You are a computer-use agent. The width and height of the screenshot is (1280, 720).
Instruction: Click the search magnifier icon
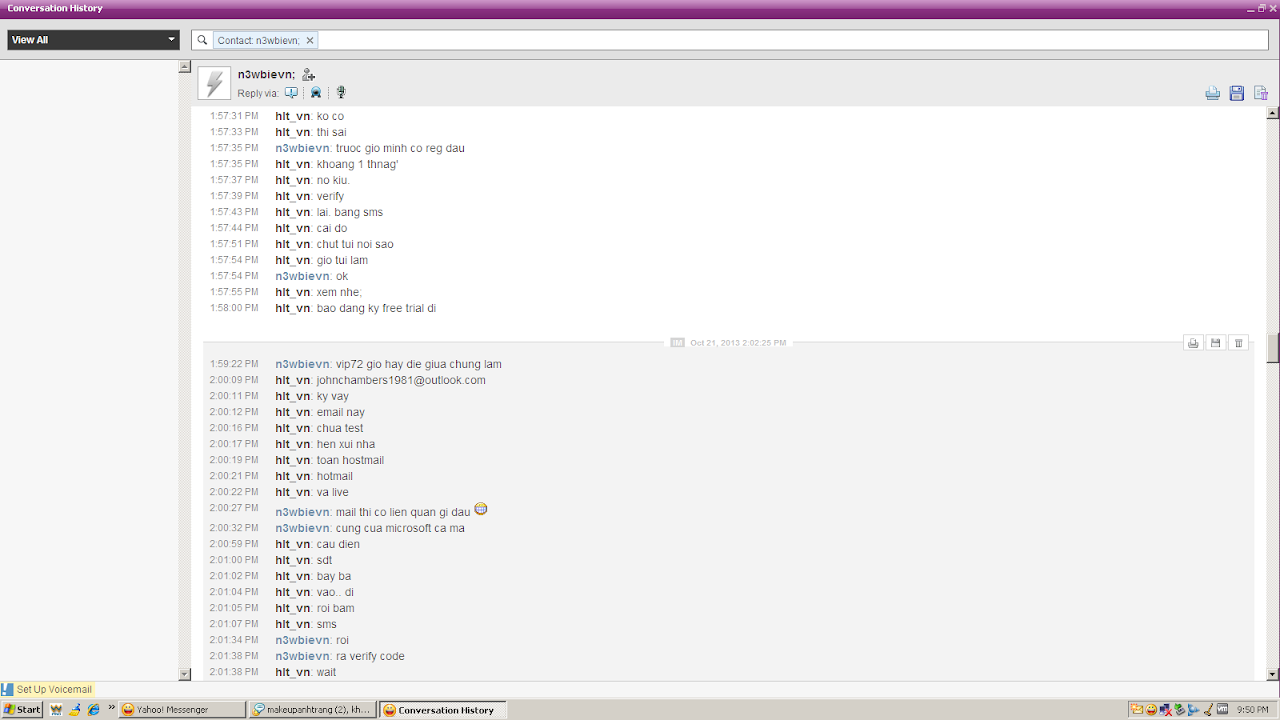point(202,40)
